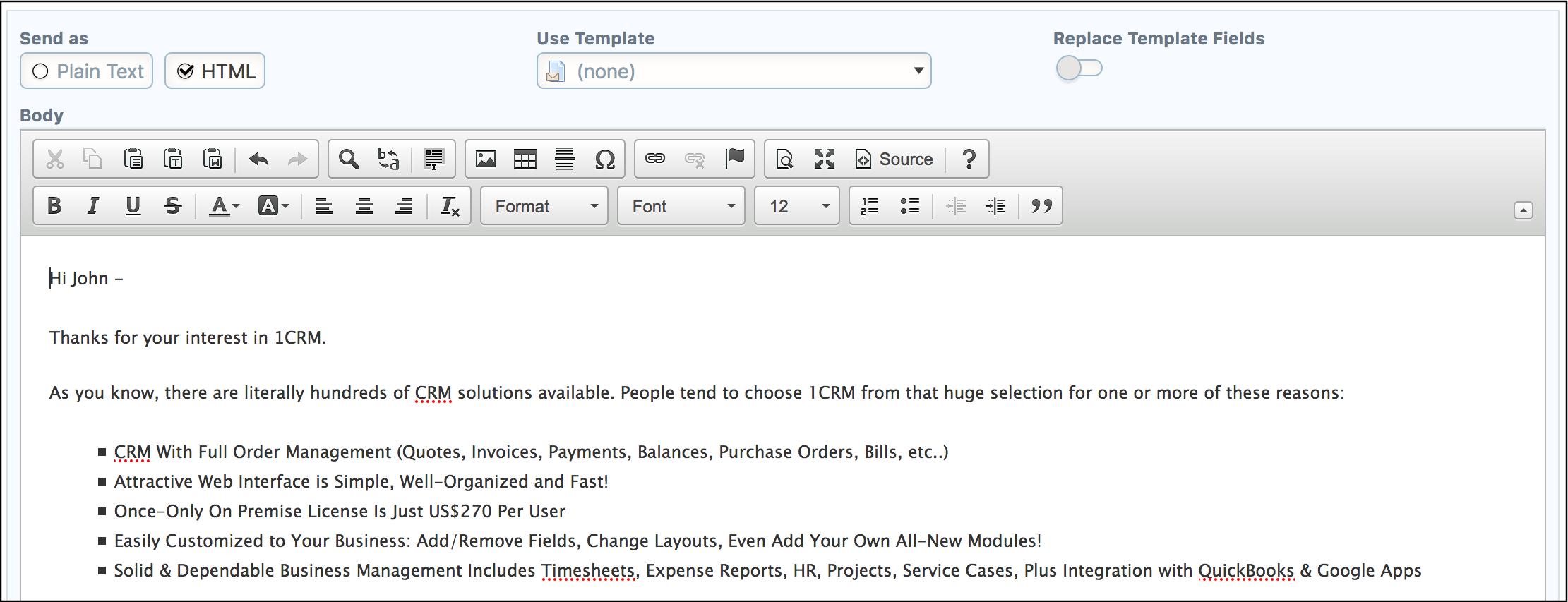Click the Block Quote icon
Viewport: 1568px width, 602px height.
tap(1041, 205)
